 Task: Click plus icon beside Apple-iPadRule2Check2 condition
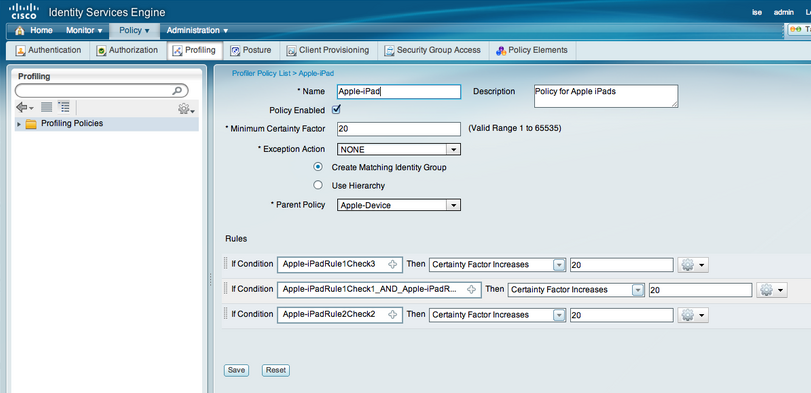click(x=393, y=314)
